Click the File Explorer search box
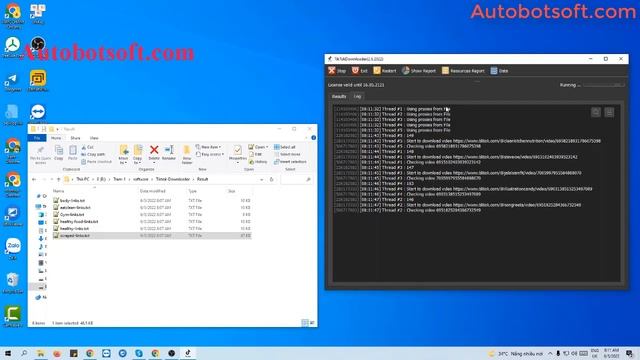This screenshot has height=360, width=640. (296, 179)
